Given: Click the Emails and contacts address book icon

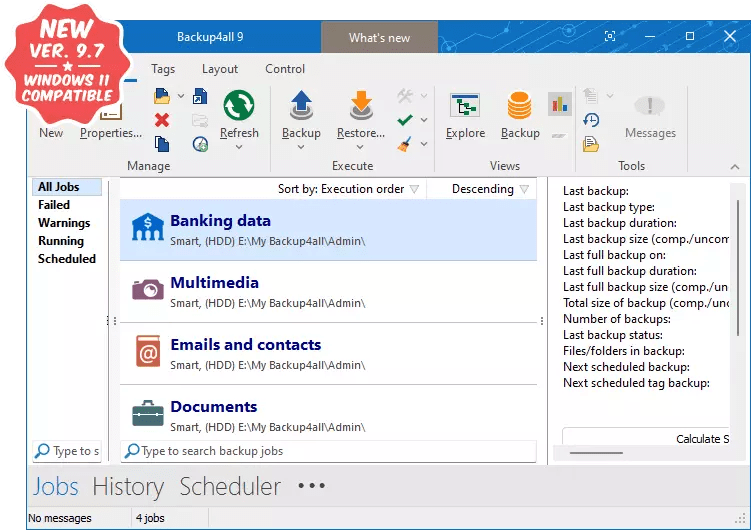Looking at the screenshot, I should coord(148,351).
